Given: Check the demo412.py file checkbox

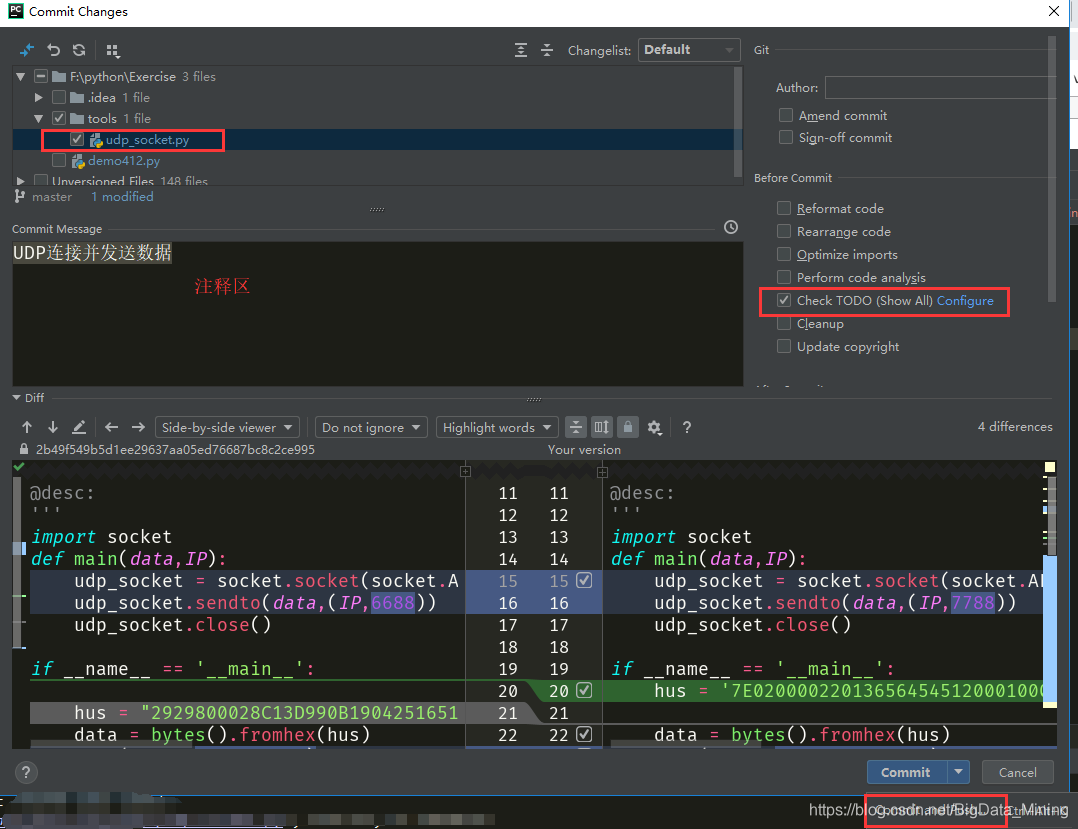Looking at the screenshot, I should (59, 161).
